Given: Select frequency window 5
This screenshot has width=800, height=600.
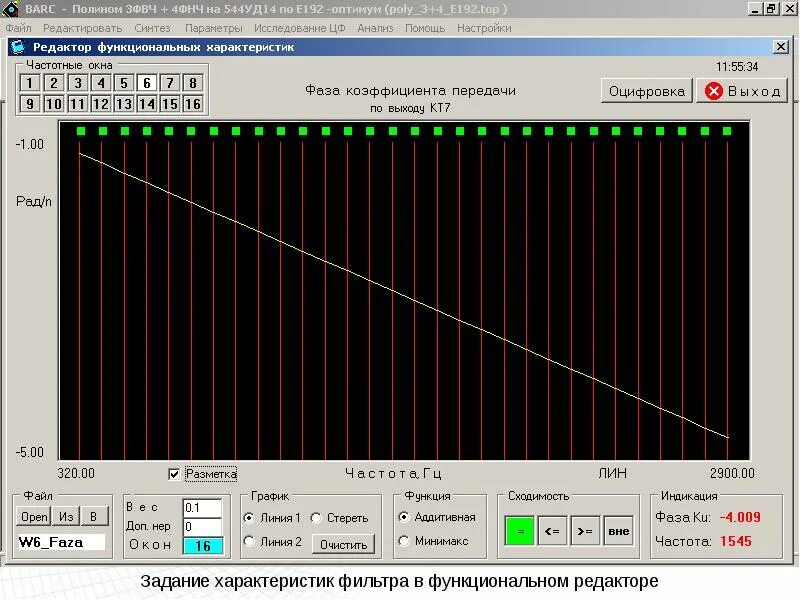Looking at the screenshot, I should [123, 83].
